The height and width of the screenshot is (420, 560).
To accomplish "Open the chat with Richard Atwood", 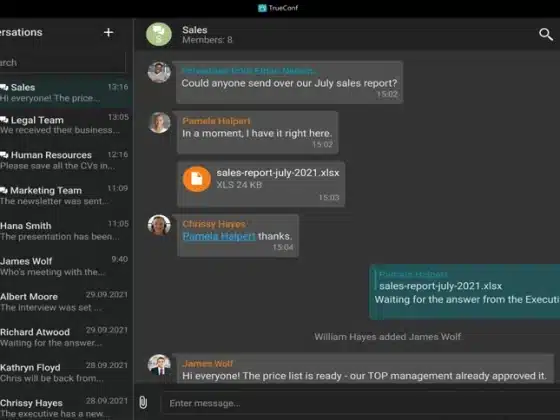I will [x=66, y=337].
